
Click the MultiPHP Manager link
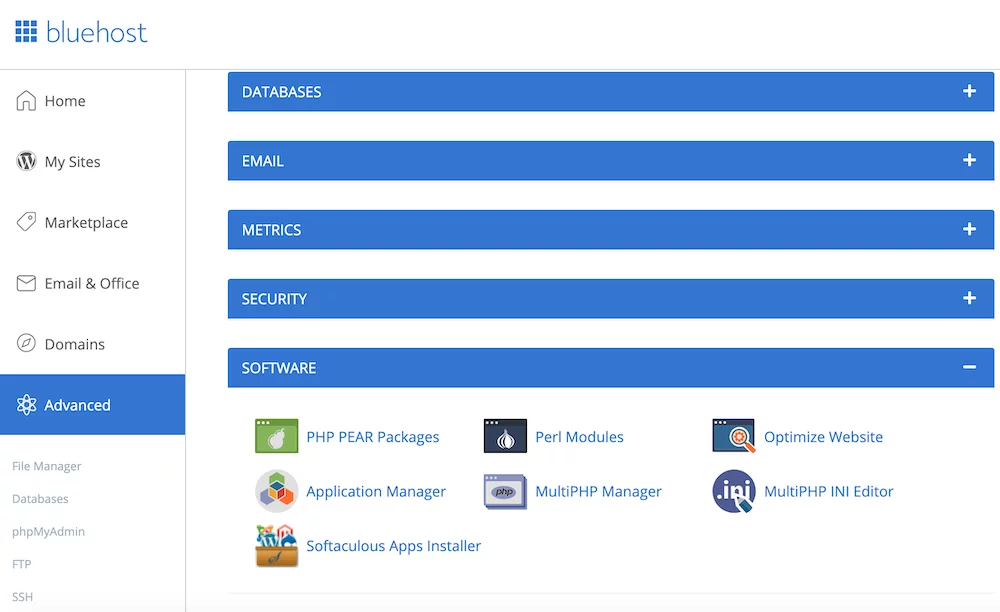point(598,492)
